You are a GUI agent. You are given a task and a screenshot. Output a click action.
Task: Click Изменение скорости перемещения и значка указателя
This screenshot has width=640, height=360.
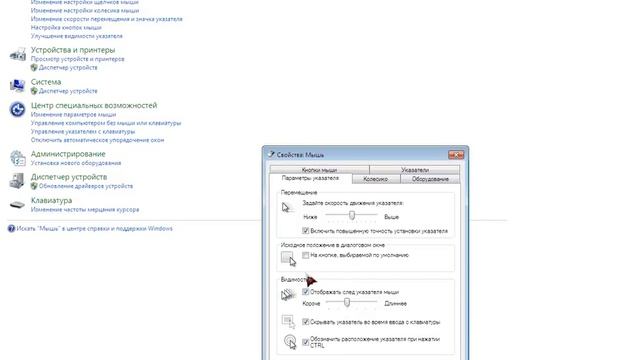107,19
